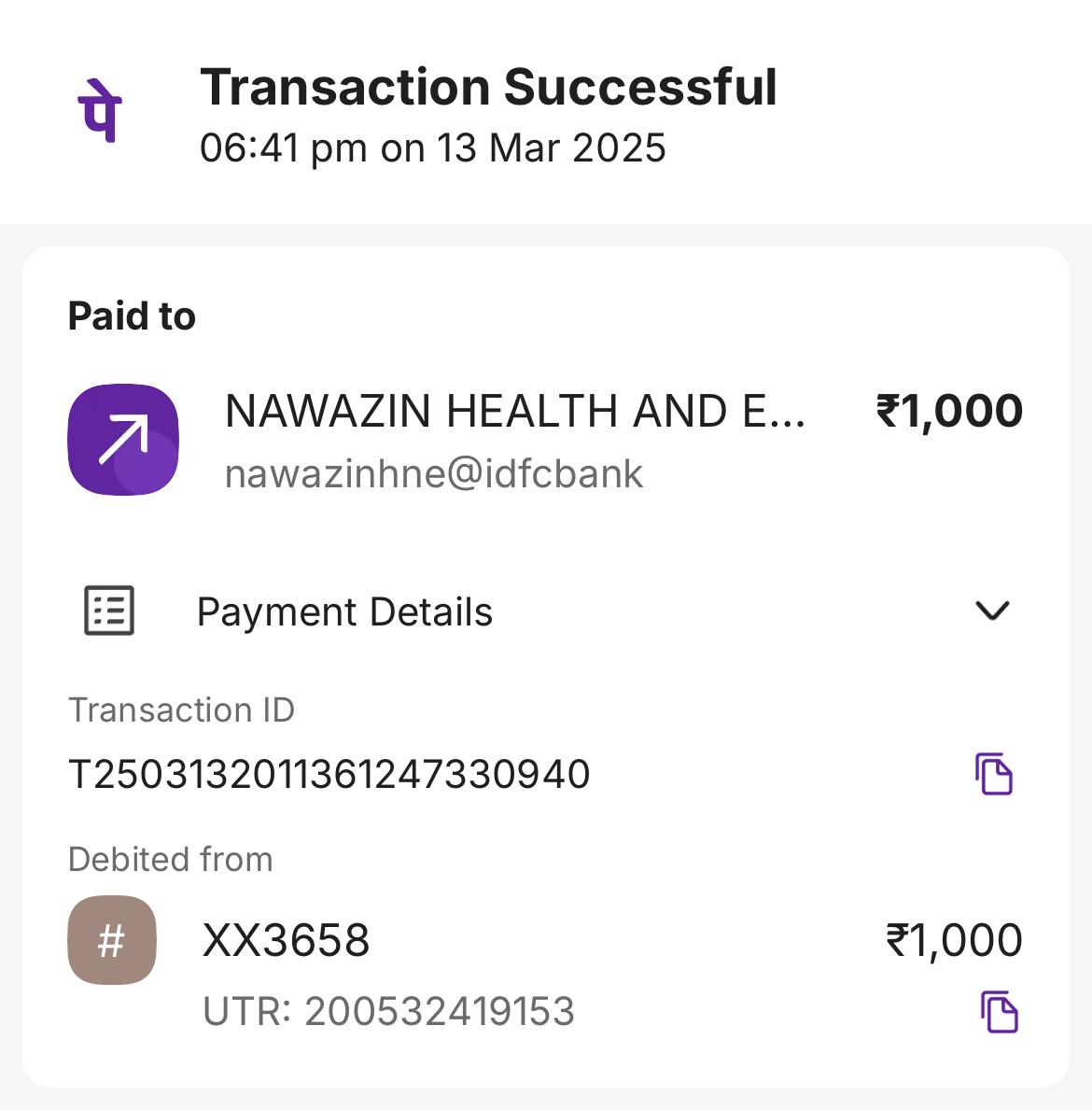Tap the purple arrow payee icon
The height and width of the screenshot is (1110, 1092).
tap(123, 439)
